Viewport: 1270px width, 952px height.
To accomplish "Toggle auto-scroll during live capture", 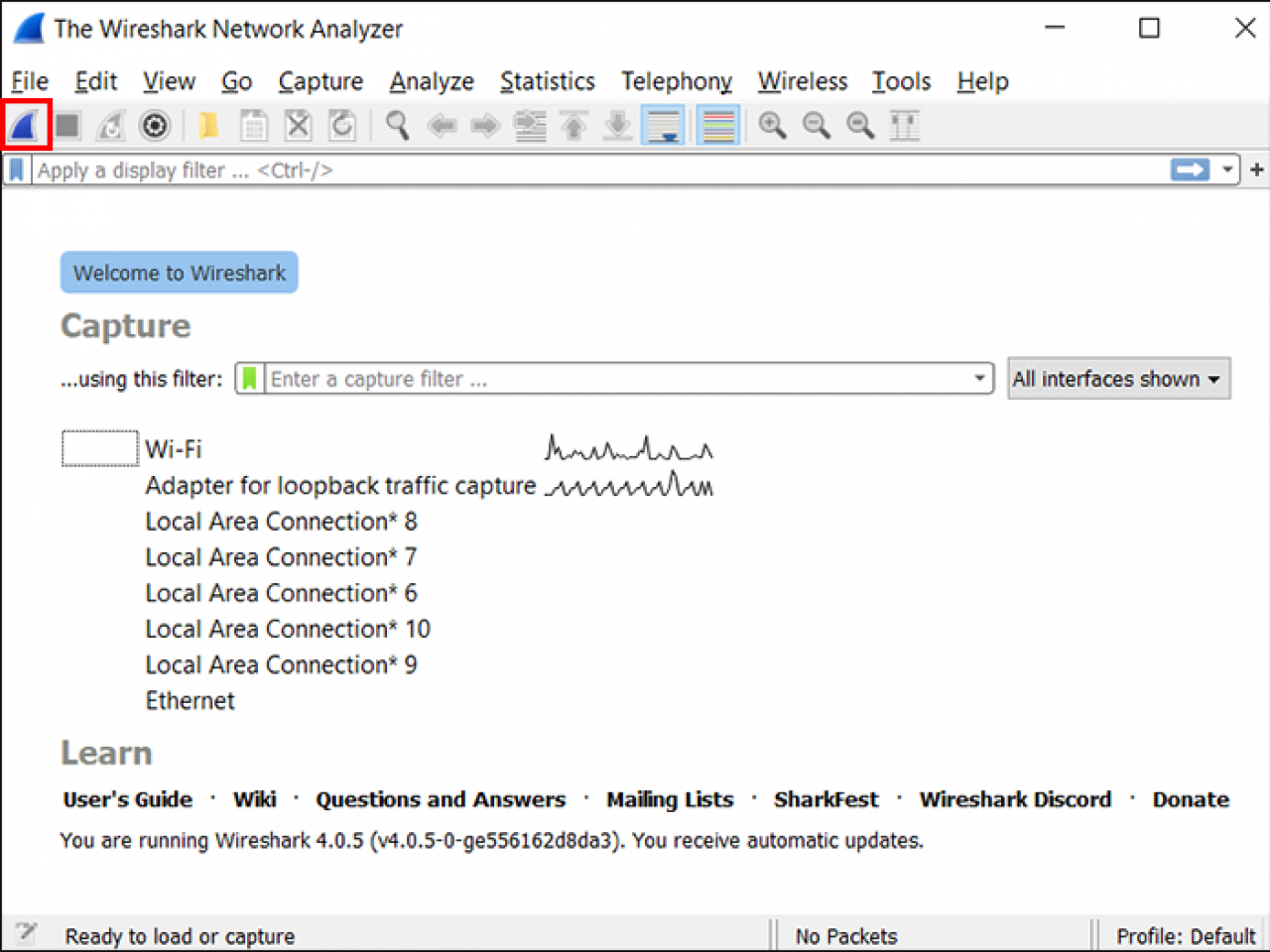I will tap(663, 125).
